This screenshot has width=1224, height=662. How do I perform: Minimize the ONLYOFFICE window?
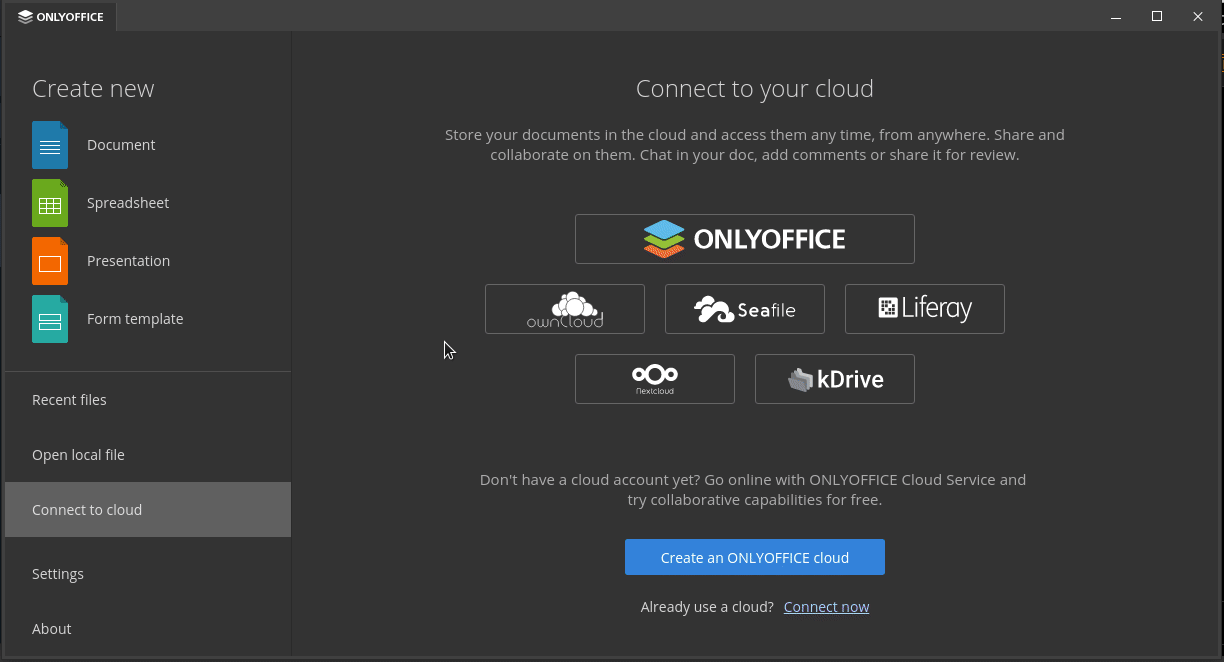pyautogui.click(x=1115, y=17)
